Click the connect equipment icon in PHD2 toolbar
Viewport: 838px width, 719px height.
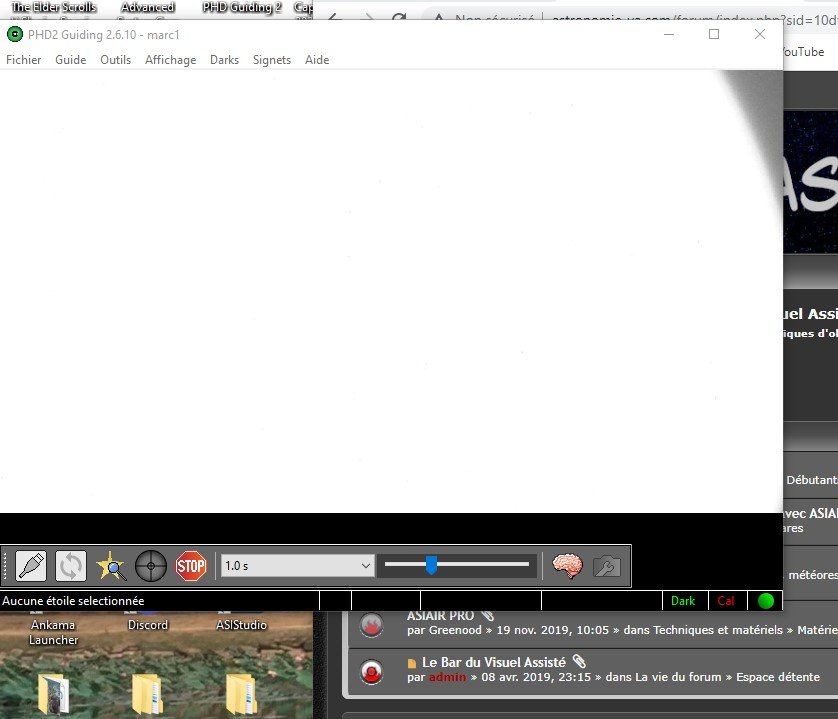pos(31,566)
